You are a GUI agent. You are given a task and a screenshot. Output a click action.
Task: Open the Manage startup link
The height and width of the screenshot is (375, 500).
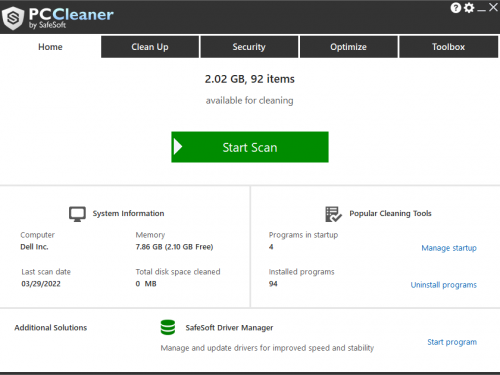[449, 248]
